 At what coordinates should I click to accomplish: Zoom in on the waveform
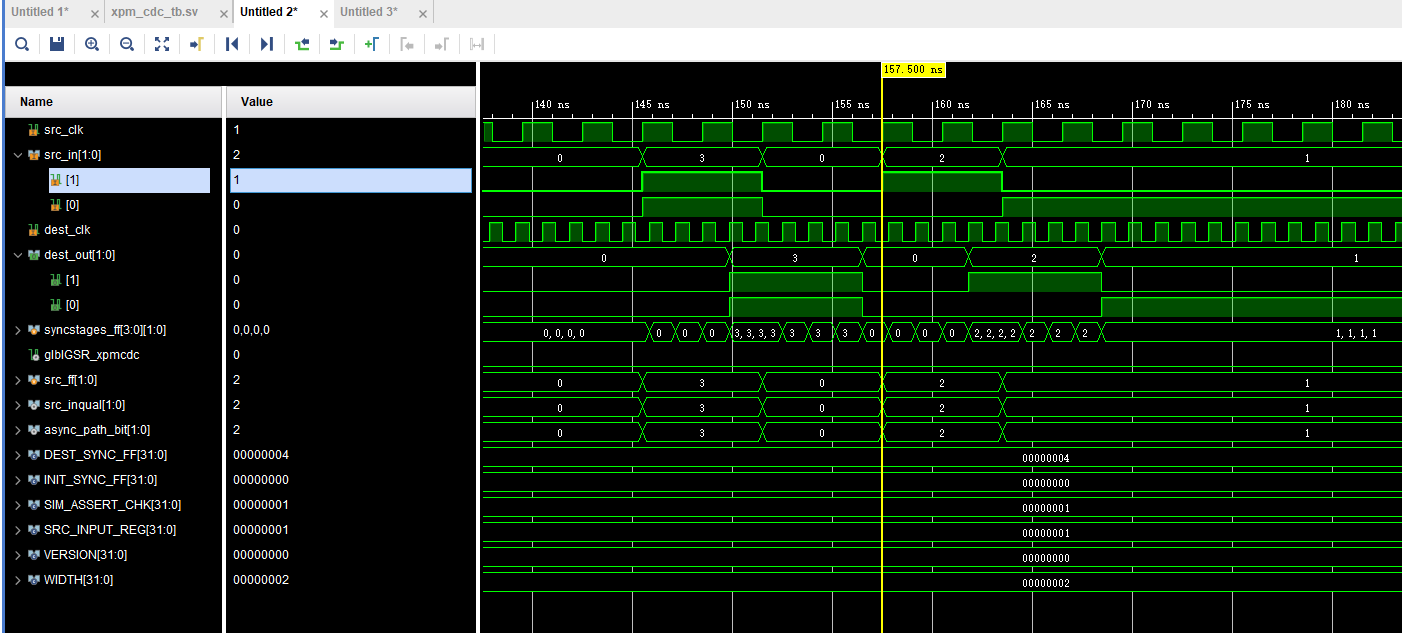pyautogui.click(x=91, y=44)
